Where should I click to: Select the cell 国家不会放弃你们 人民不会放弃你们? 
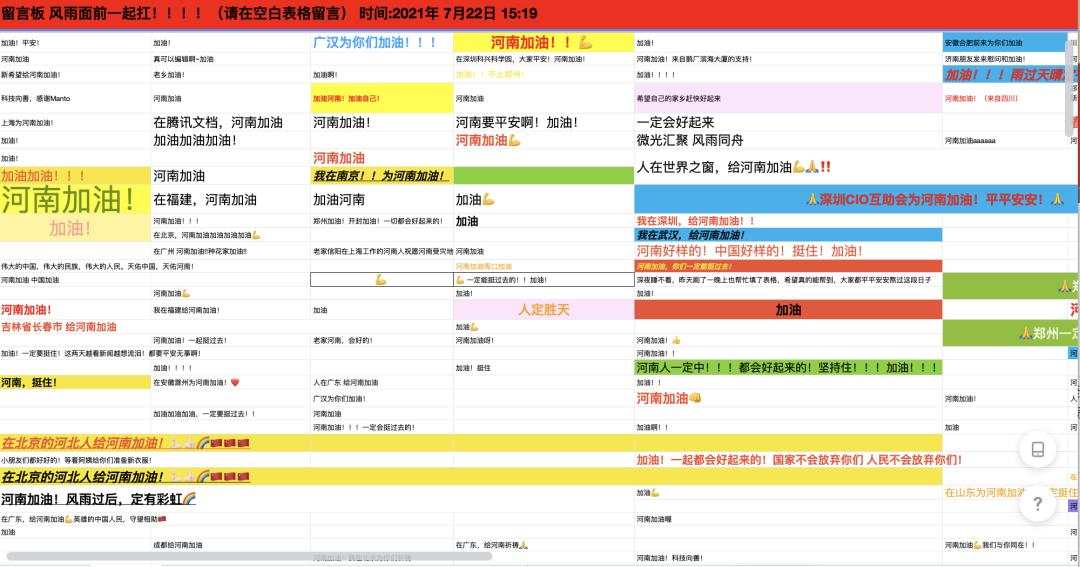click(x=799, y=460)
